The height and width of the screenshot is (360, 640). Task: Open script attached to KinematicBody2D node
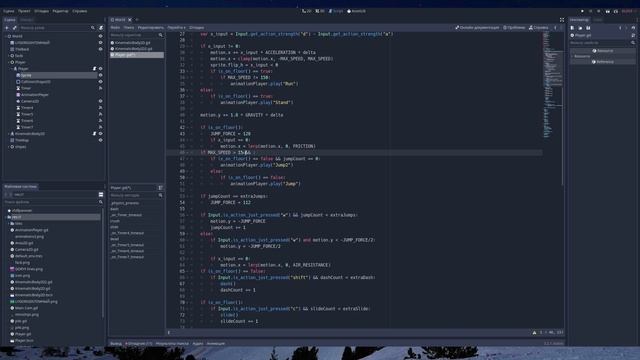(x=94, y=133)
